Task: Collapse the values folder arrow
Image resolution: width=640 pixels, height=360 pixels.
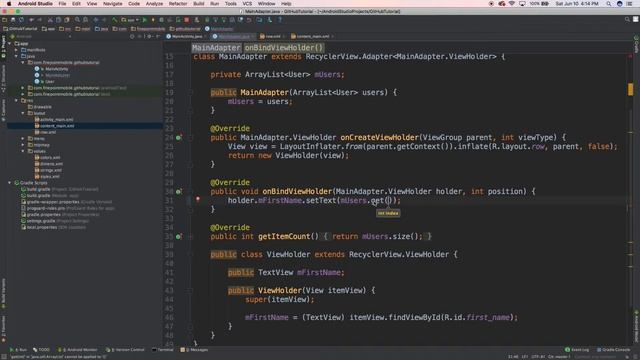Action: coord(23,151)
